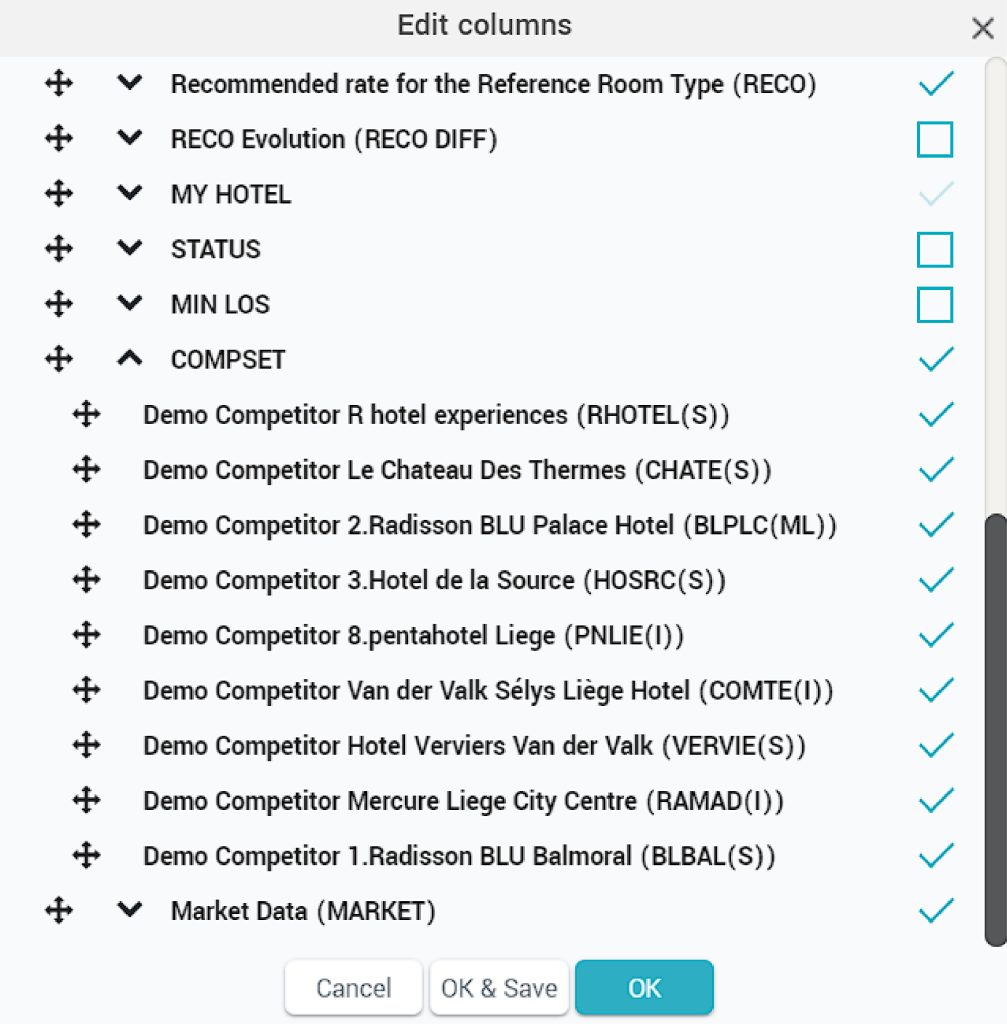Screen dimensions: 1007x1024
Task: Expand the MY HOTEL group
Action: click(x=130, y=193)
